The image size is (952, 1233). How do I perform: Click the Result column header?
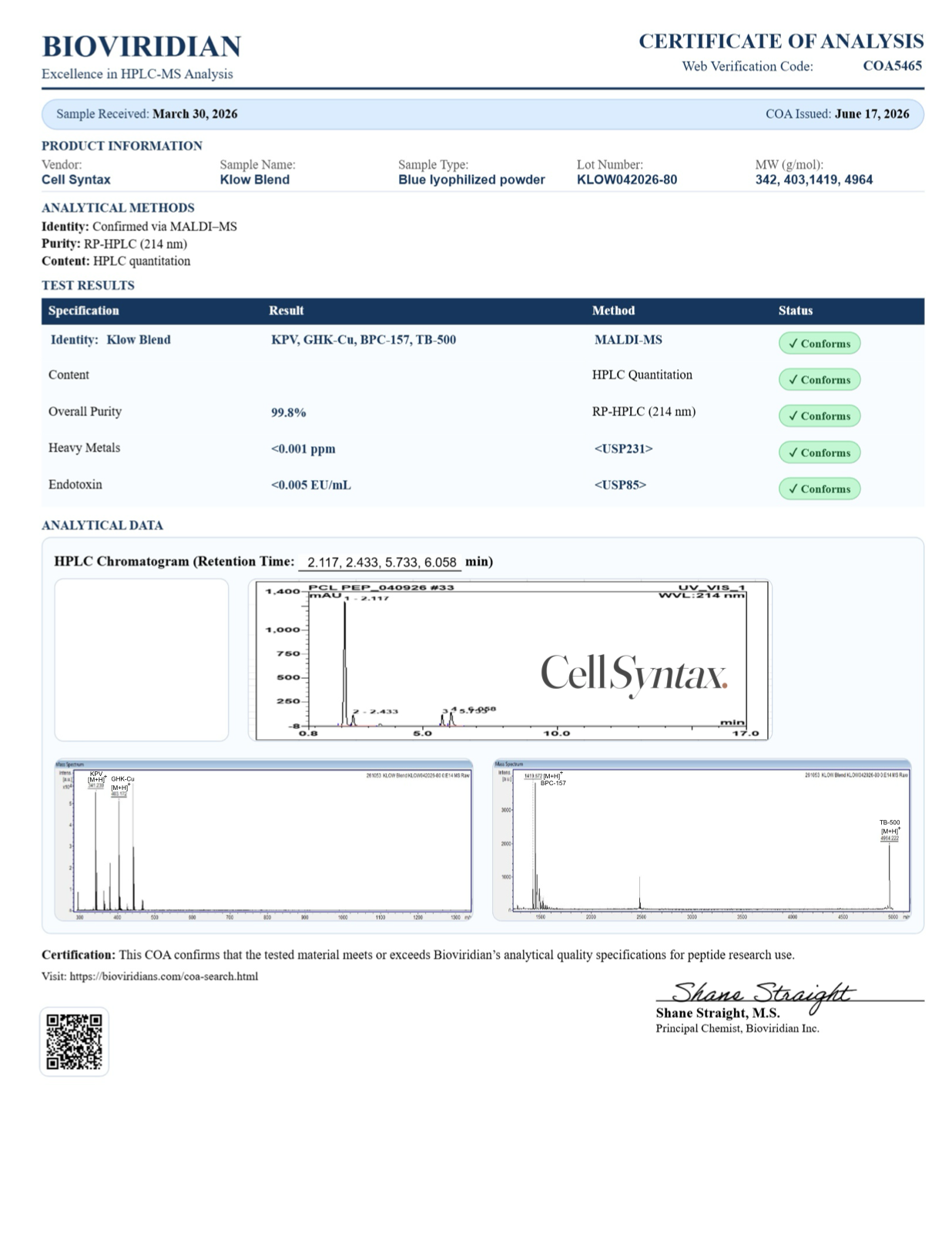click(287, 311)
